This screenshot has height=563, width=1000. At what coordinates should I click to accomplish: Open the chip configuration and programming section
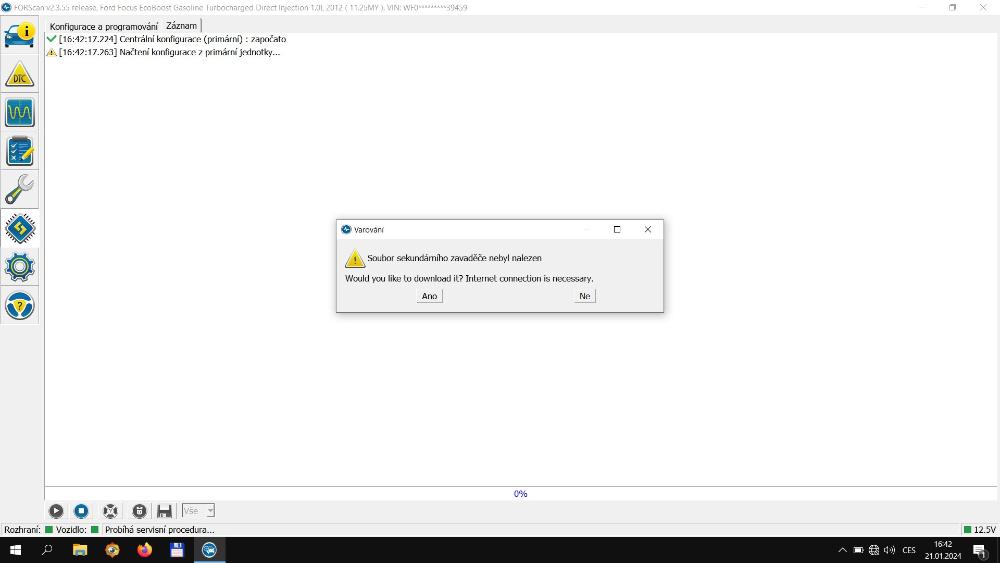click(x=20, y=228)
